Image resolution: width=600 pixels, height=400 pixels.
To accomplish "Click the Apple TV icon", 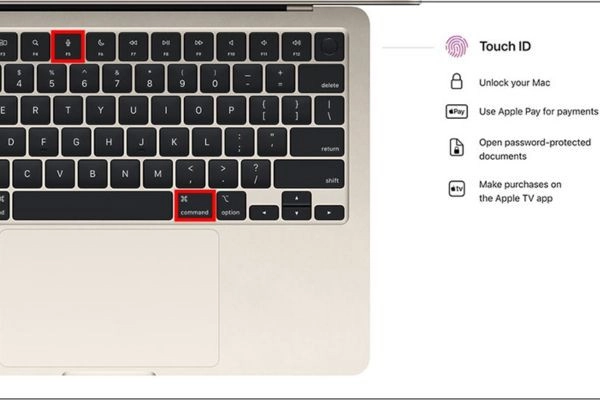I will pyautogui.click(x=457, y=189).
